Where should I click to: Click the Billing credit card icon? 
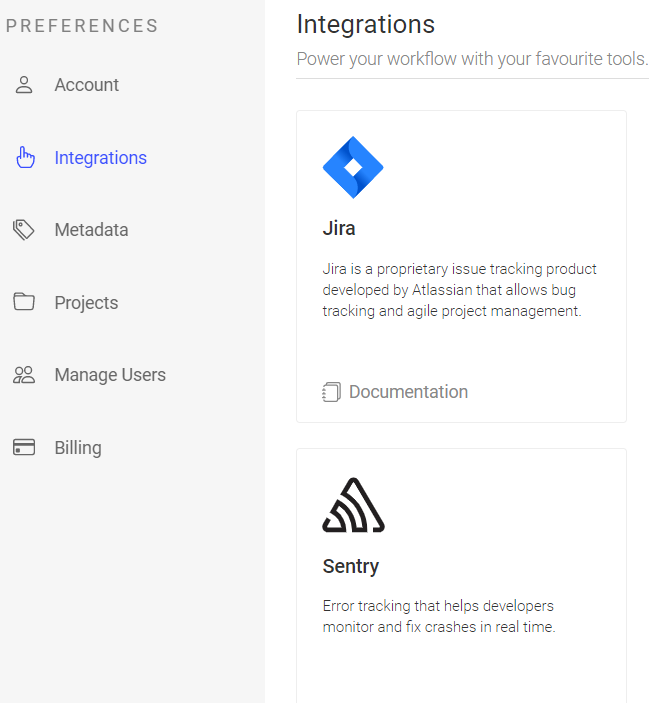(24, 447)
